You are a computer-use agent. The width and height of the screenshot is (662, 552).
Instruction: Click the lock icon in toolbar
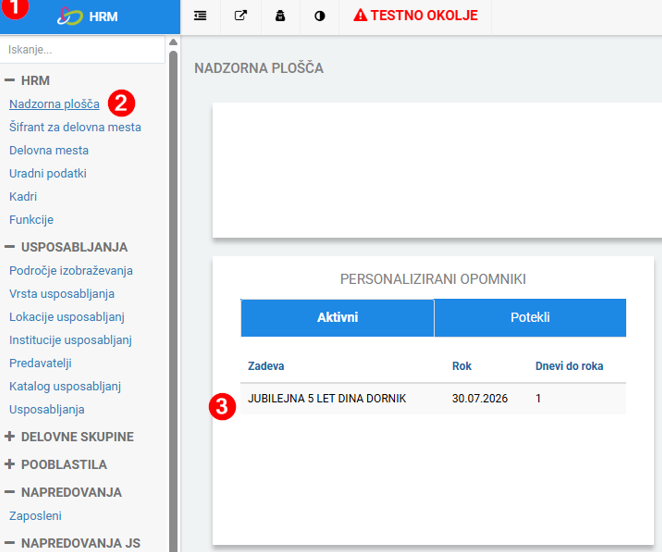coord(280,16)
